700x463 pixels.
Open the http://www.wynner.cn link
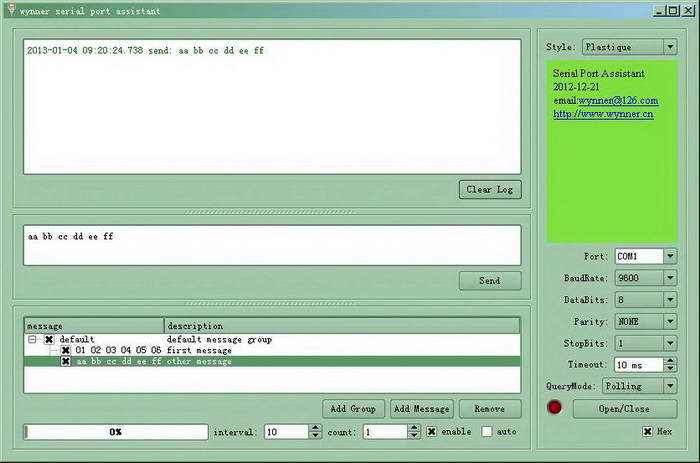coord(603,114)
